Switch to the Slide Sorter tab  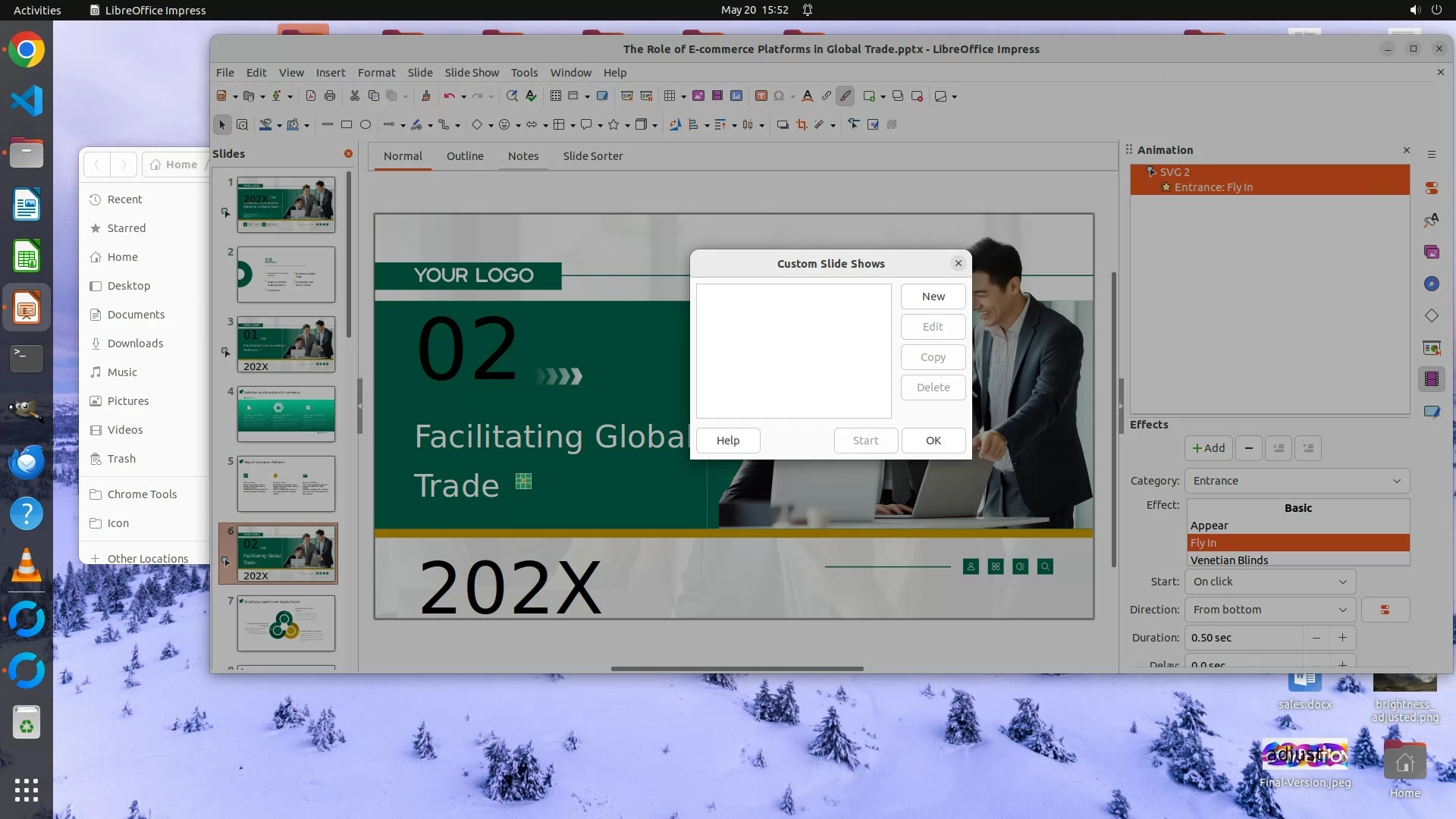tap(592, 156)
